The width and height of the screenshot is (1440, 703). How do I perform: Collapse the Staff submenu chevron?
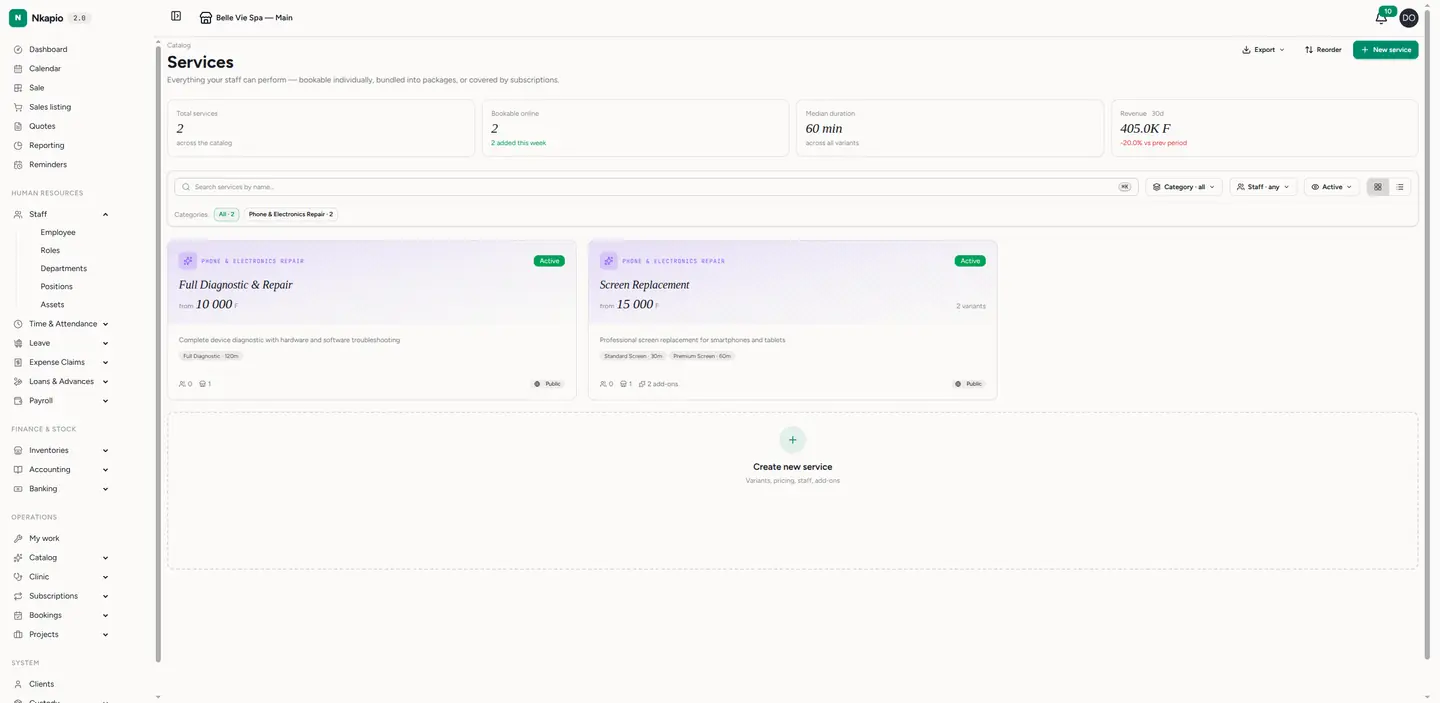click(105, 214)
